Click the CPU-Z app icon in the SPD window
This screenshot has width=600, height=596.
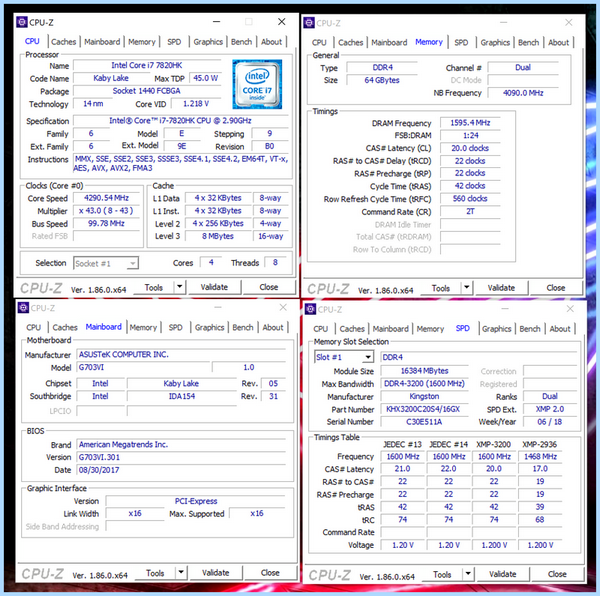point(310,309)
